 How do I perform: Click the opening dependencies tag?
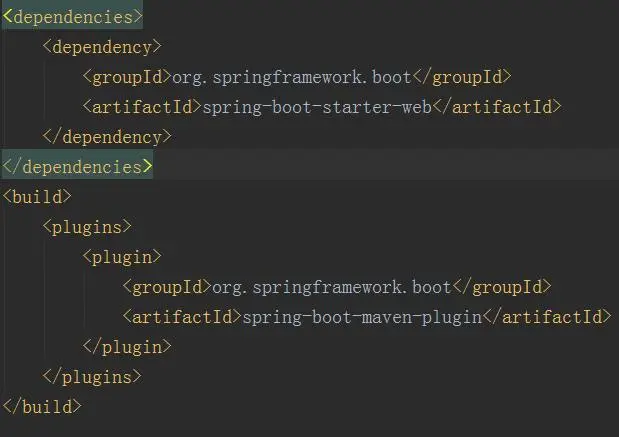point(72,17)
